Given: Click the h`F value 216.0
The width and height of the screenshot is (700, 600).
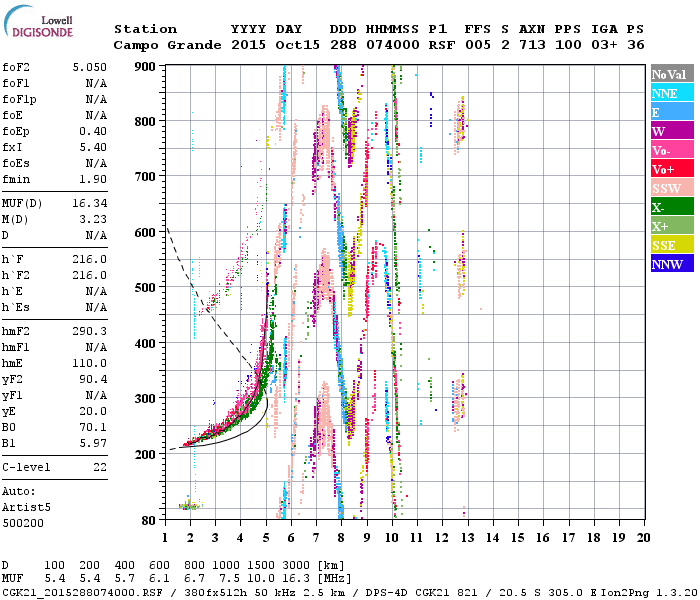Looking at the screenshot, I should tap(90, 259).
